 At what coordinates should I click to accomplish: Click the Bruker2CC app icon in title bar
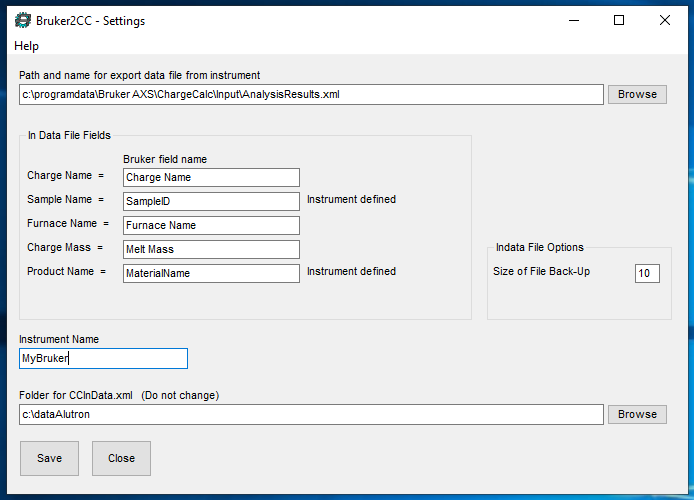(x=23, y=21)
